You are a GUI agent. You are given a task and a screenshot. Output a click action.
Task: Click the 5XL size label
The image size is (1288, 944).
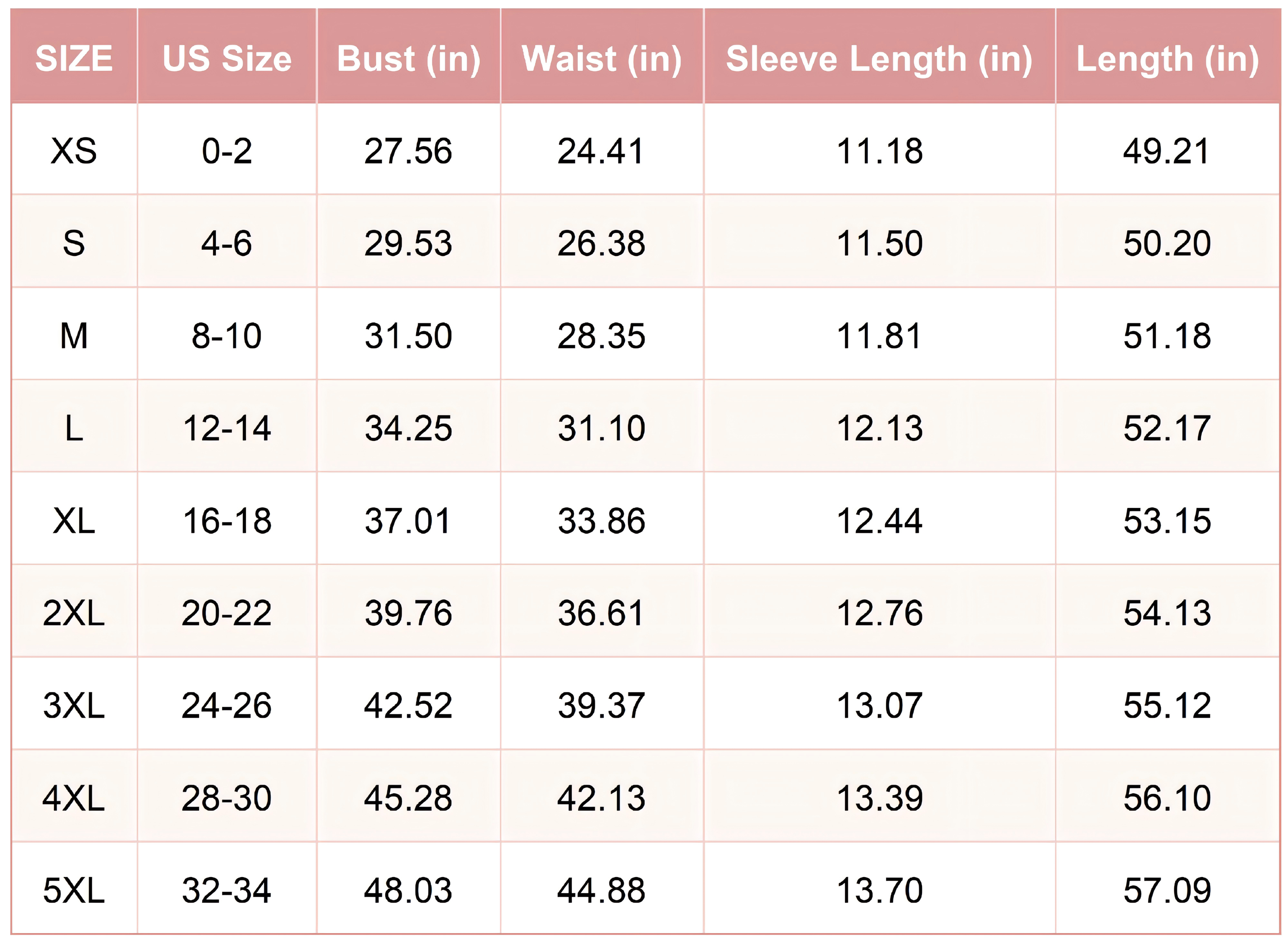[x=74, y=890]
